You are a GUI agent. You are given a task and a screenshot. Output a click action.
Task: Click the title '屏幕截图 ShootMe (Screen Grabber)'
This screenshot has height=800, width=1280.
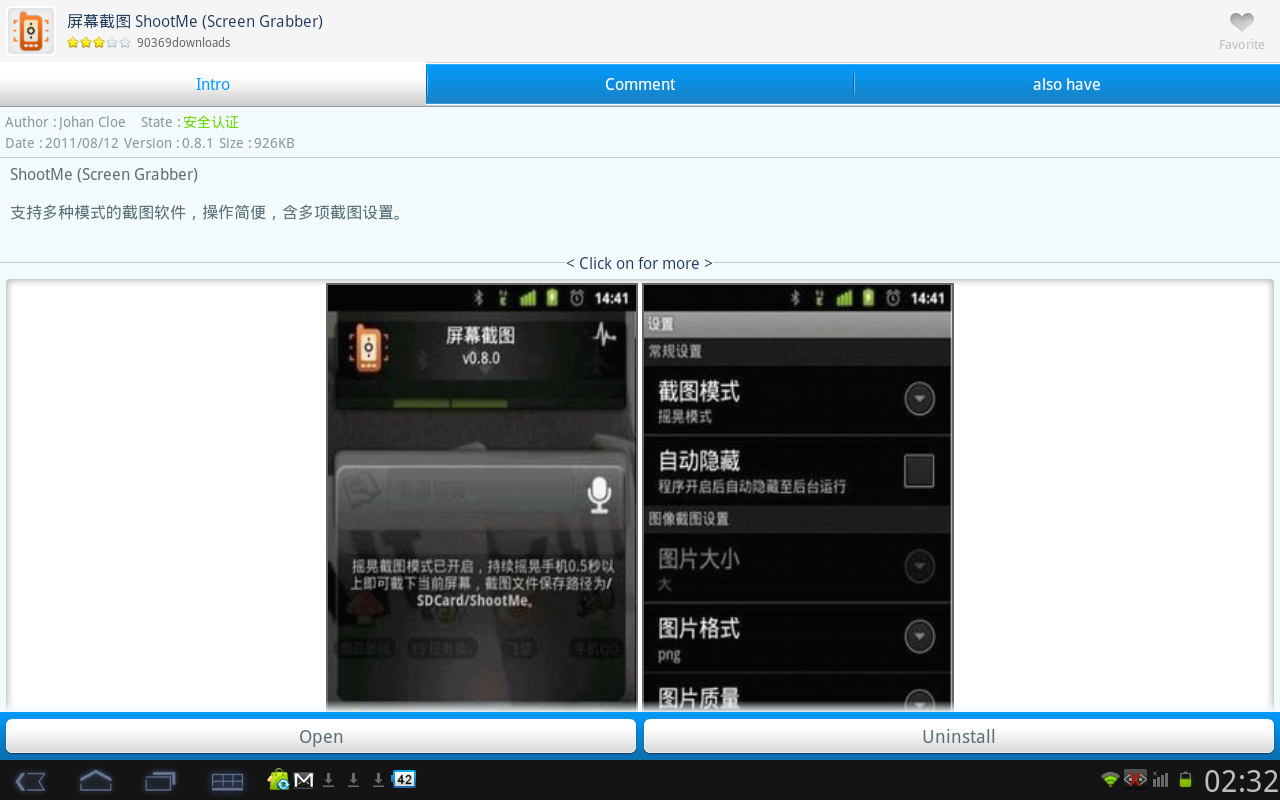click(195, 21)
